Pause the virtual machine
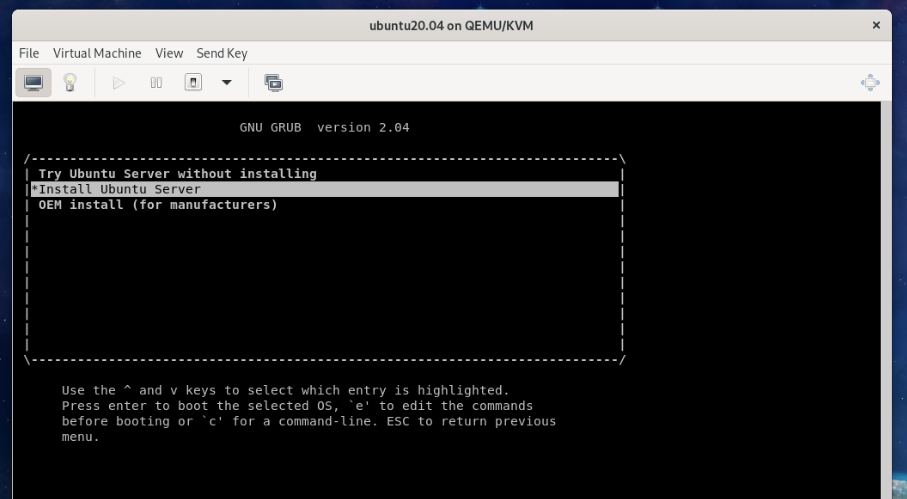Image resolution: width=907 pixels, height=499 pixels. (x=156, y=83)
